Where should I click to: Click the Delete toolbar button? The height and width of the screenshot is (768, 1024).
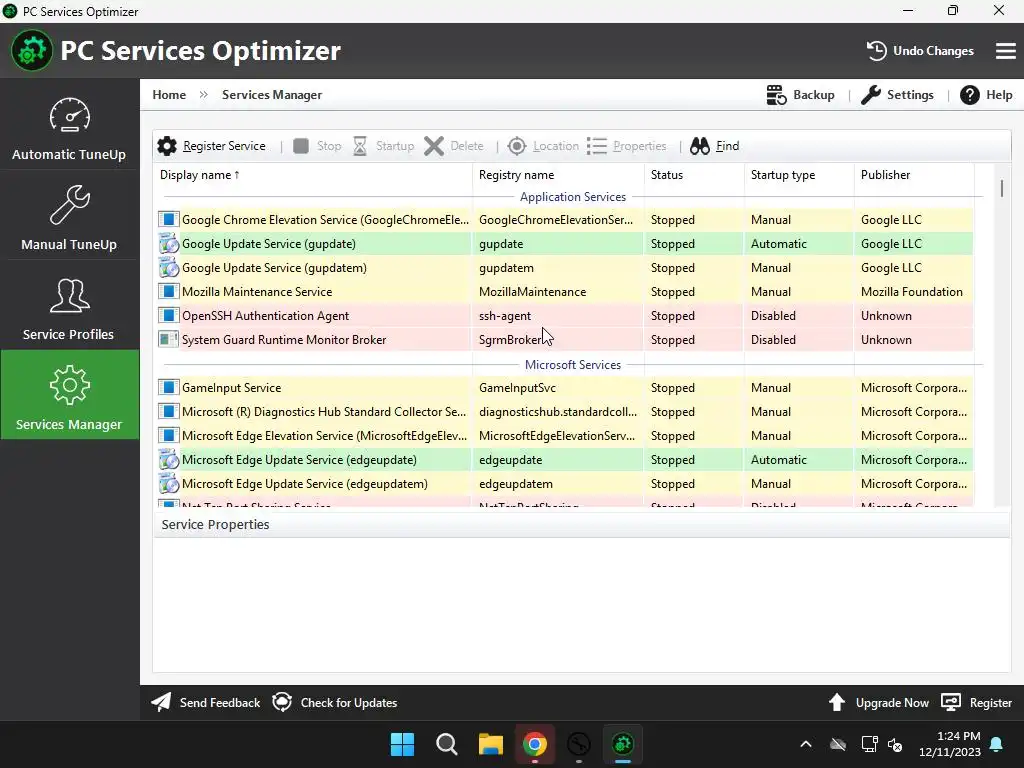[x=453, y=146]
